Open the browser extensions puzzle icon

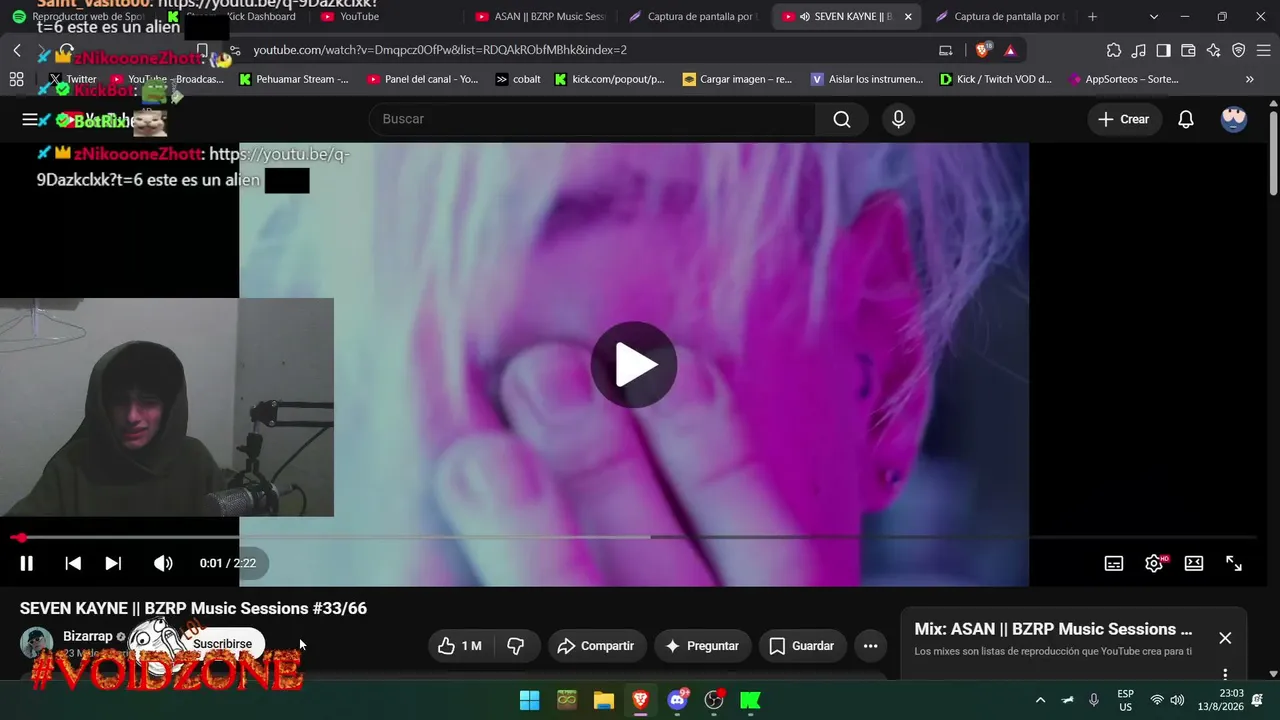point(1114,50)
